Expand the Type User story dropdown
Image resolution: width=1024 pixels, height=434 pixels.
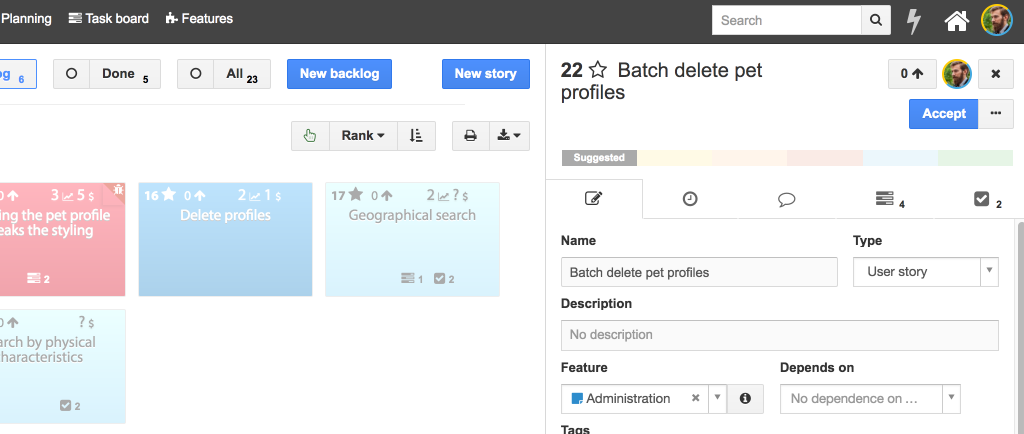pos(988,271)
